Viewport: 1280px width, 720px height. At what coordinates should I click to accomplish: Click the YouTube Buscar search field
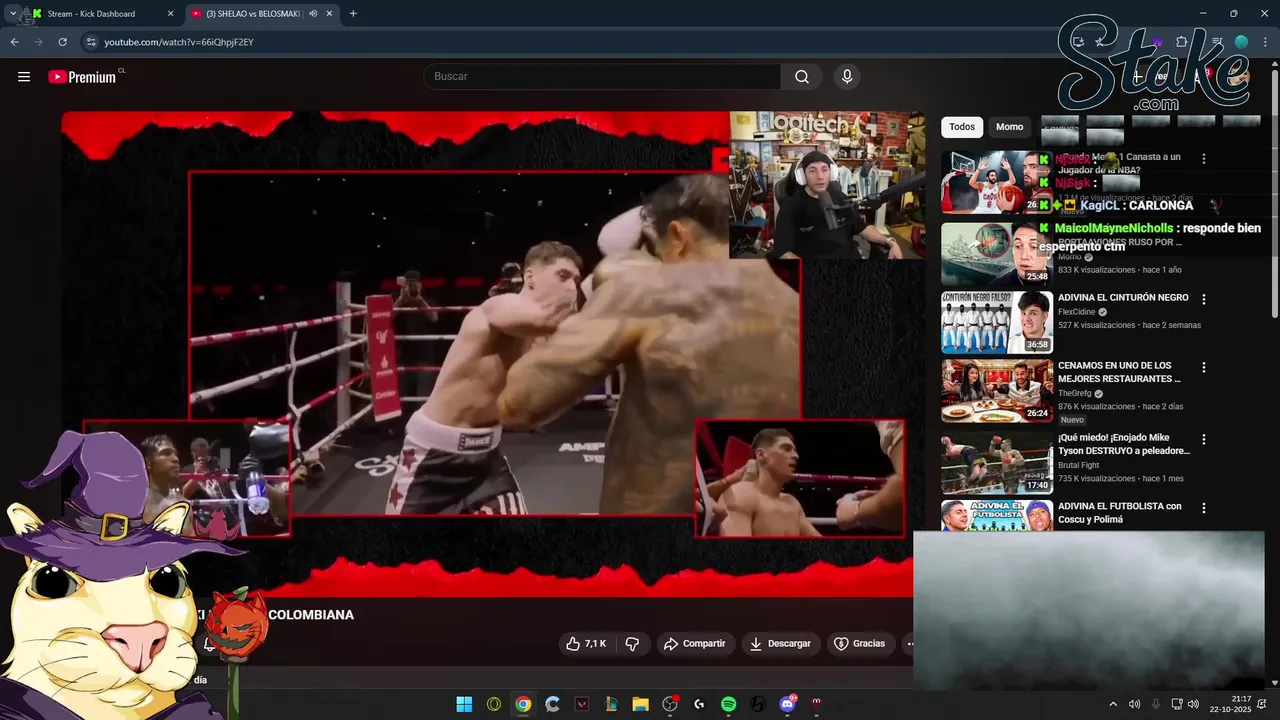(602, 77)
